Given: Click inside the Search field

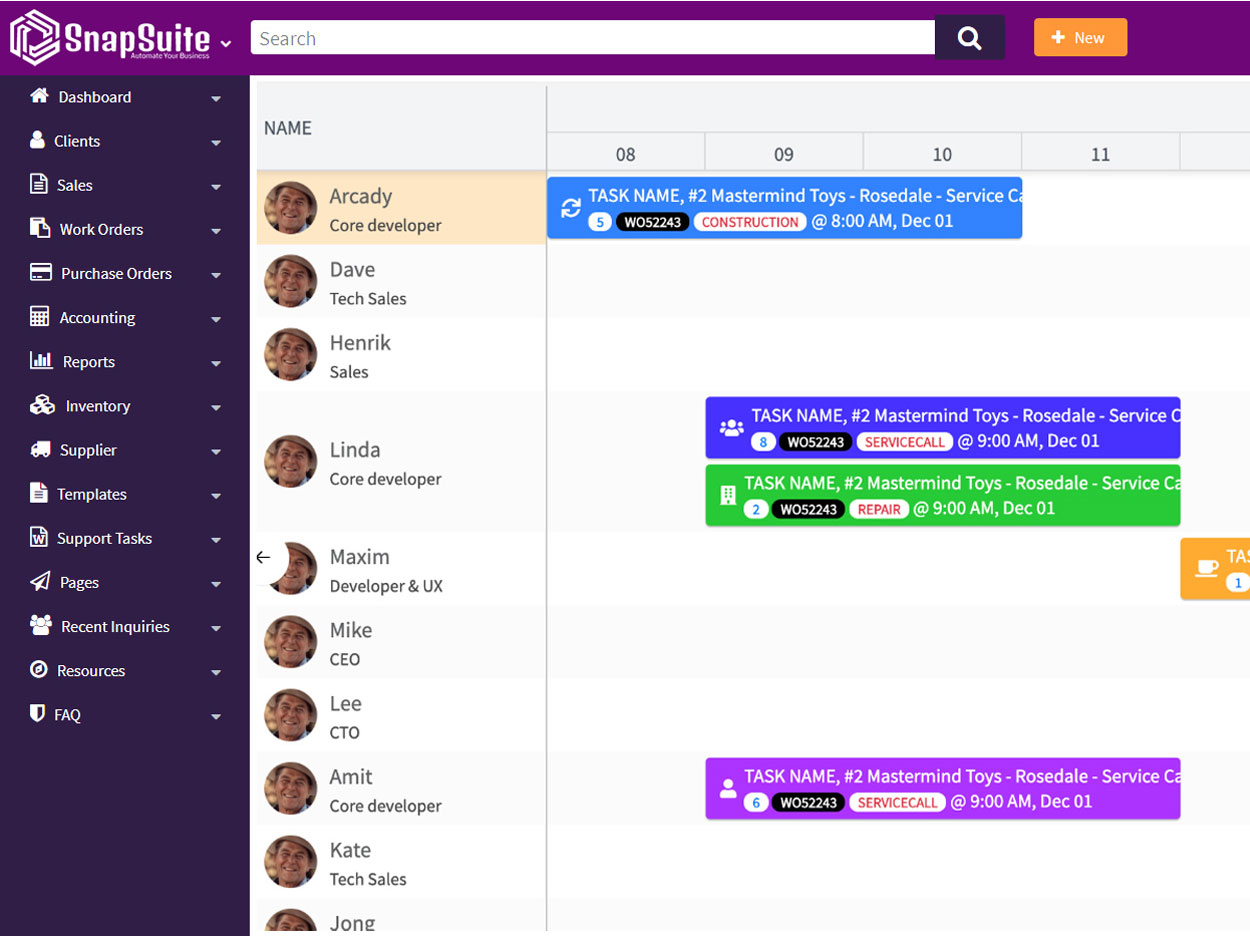Looking at the screenshot, I should tap(590, 38).
